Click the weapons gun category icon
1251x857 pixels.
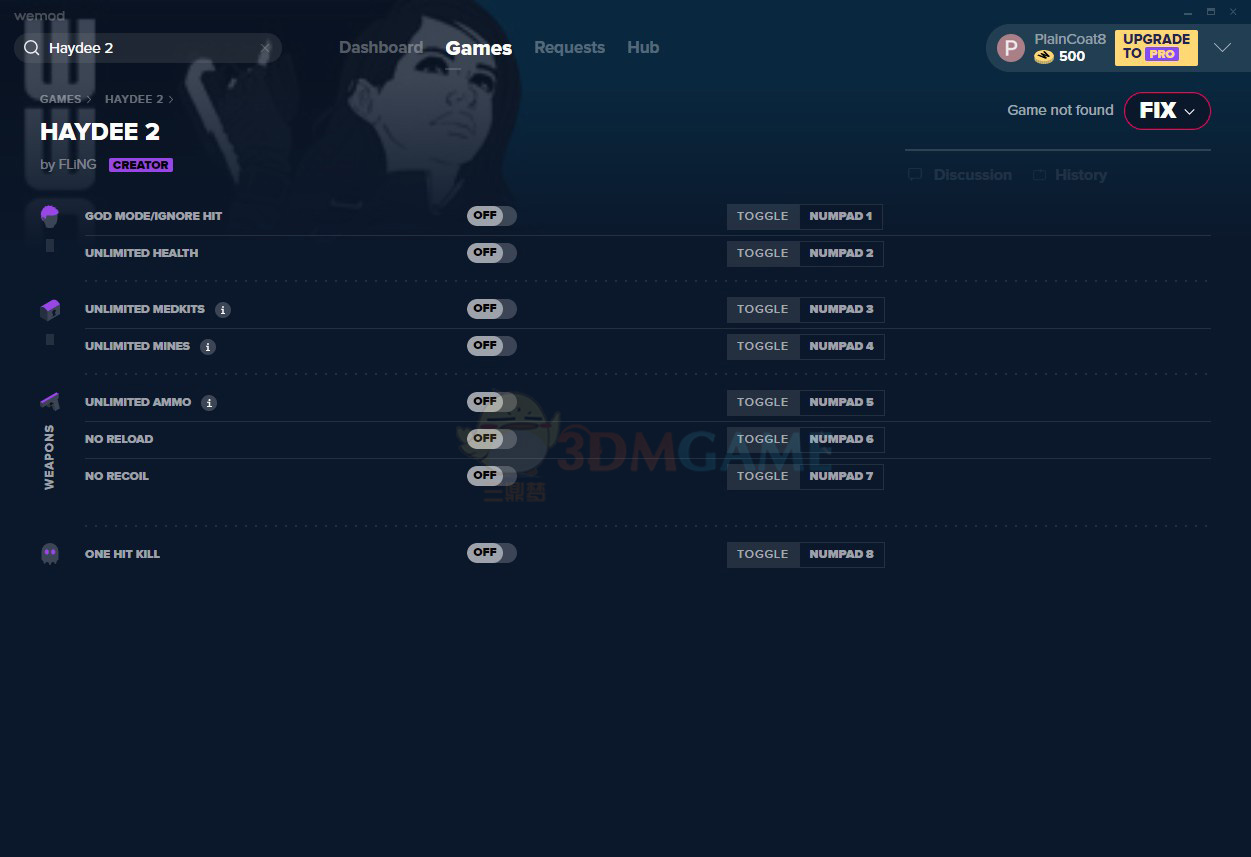(50, 402)
